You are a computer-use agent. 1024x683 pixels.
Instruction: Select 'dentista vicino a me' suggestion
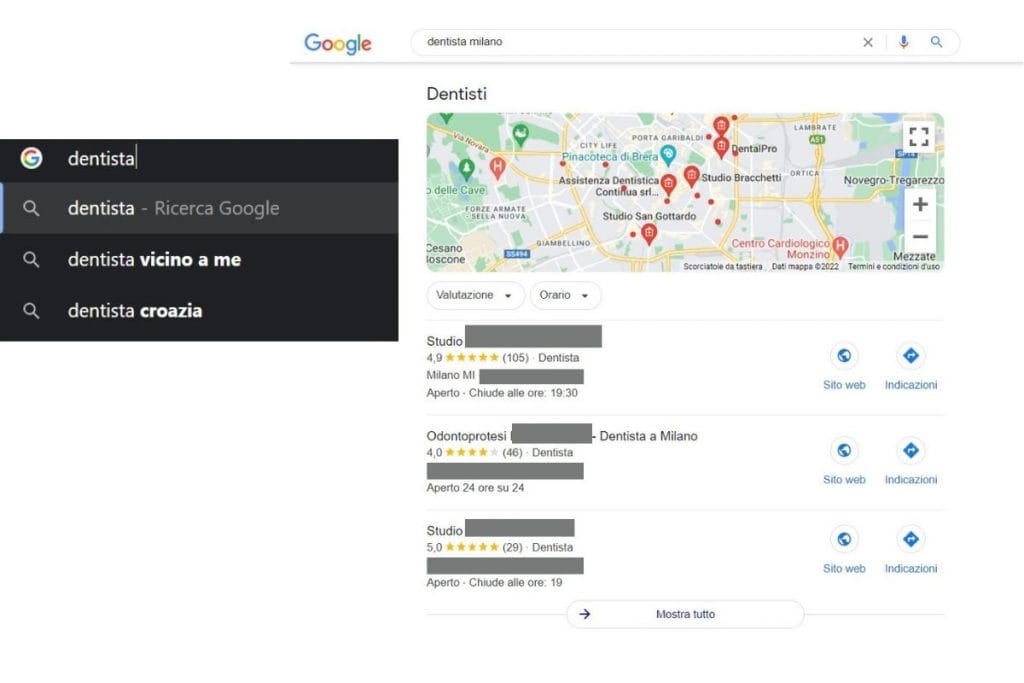(199, 260)
